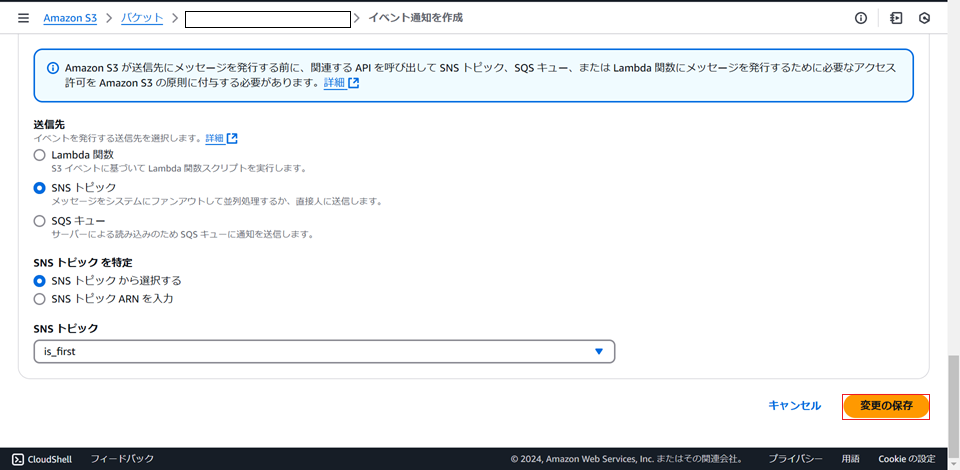Viewport: 960px width, 470px height.
Task: Click the info icon in the blue banner
Action: pos(53,67)
